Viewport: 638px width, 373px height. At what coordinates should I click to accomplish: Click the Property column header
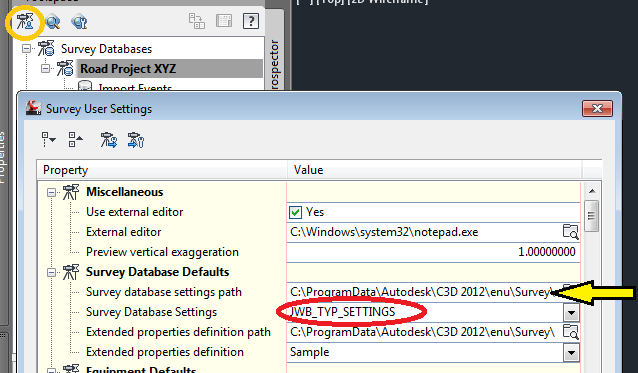coord(162,170)
